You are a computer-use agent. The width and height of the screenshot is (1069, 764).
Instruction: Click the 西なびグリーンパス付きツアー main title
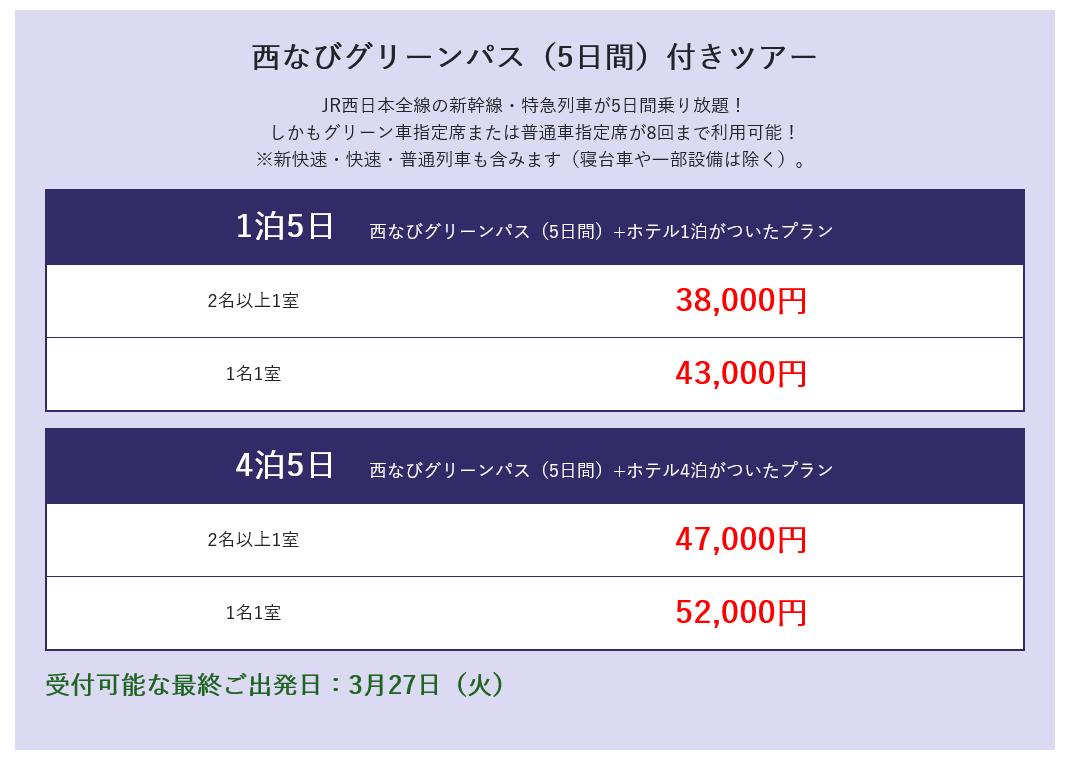[534, 57]
